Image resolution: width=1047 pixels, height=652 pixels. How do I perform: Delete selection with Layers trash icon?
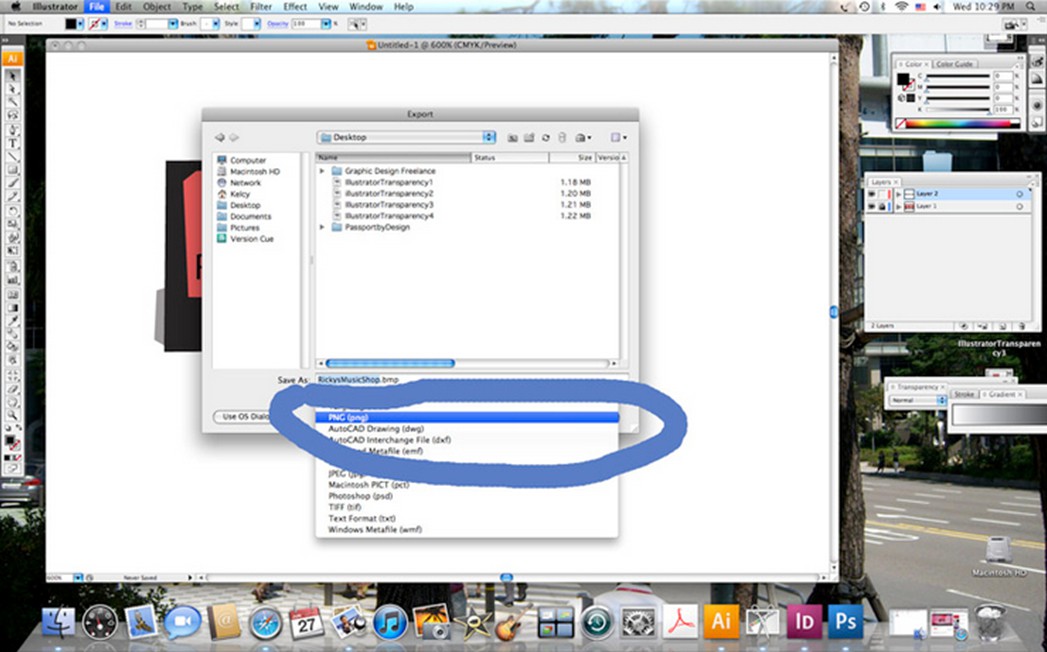tap(1022, 326)
